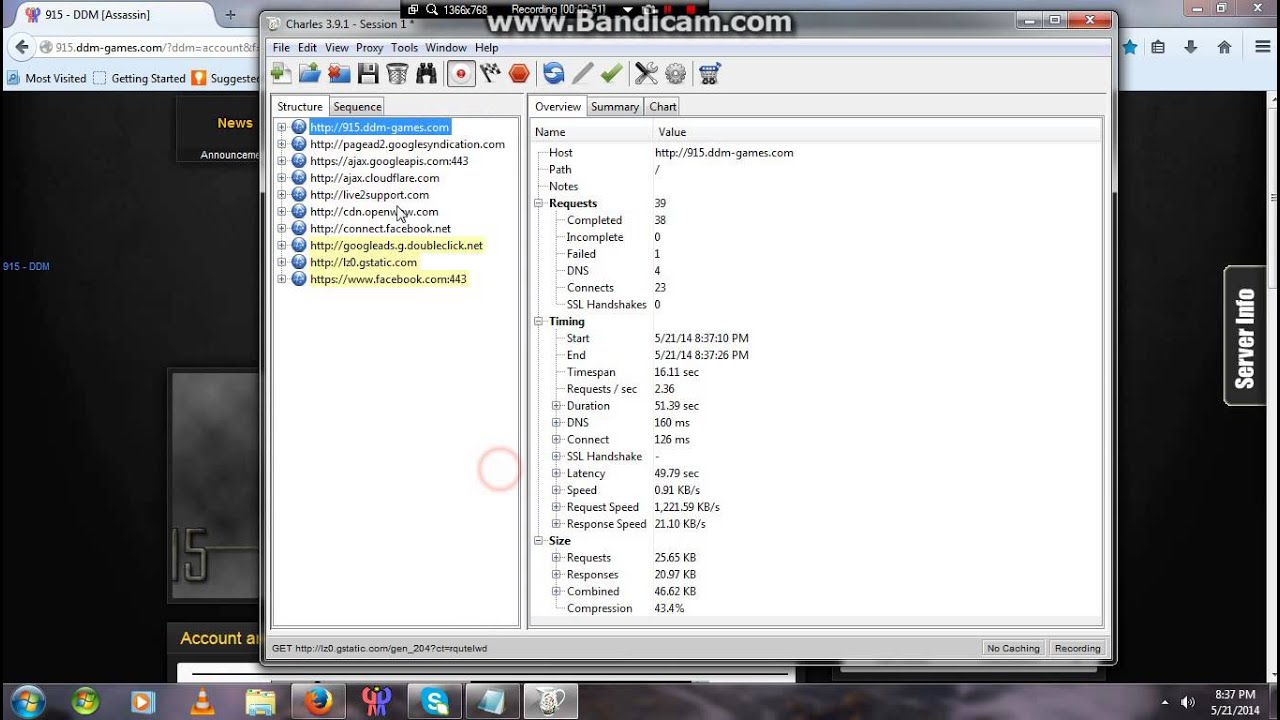Save the session with floppy disk icon
1280x720 pixels.
coord(368,73)
